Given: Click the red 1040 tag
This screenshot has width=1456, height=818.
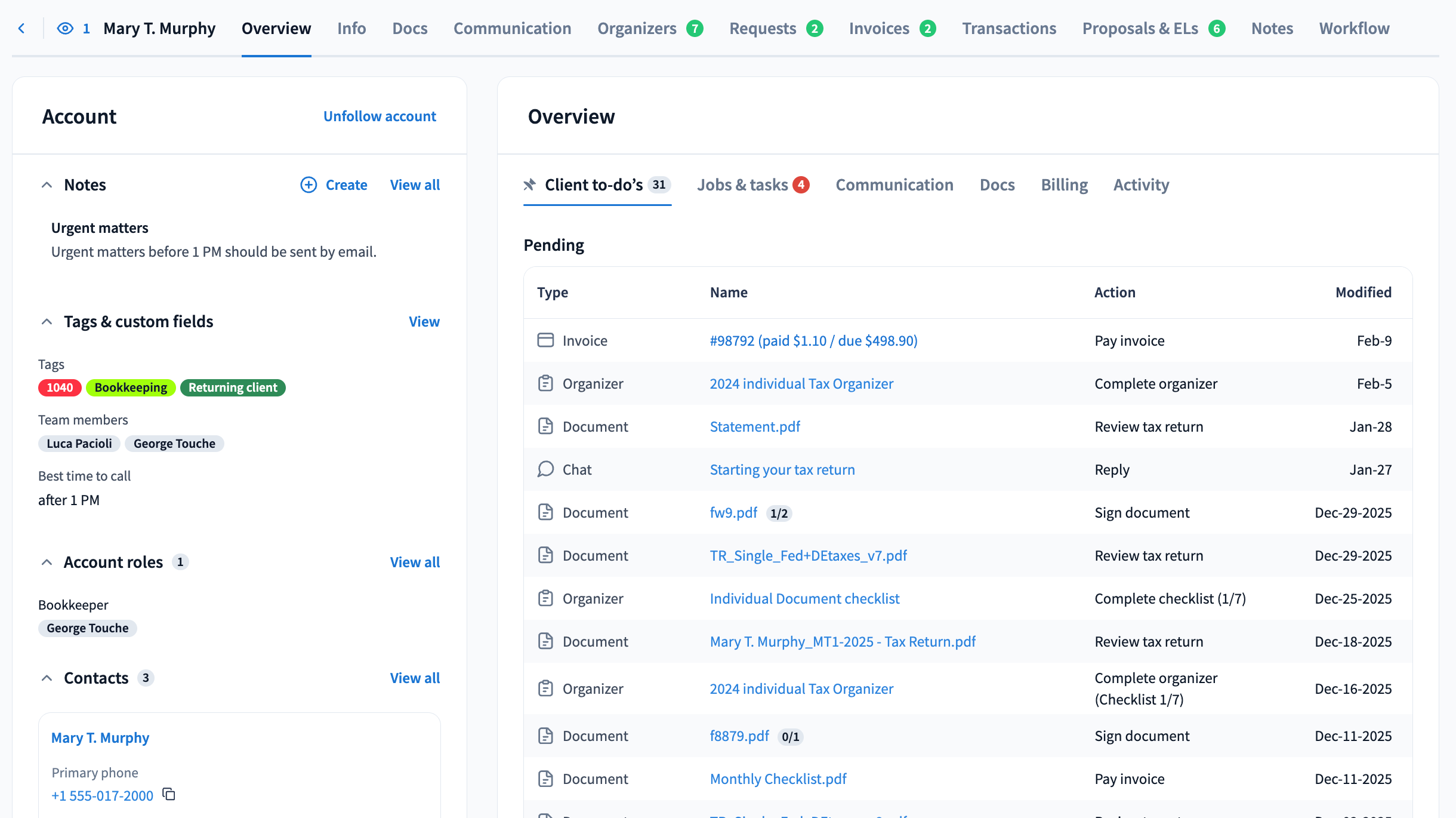Looking at the screenshot, I should [60, 388].
